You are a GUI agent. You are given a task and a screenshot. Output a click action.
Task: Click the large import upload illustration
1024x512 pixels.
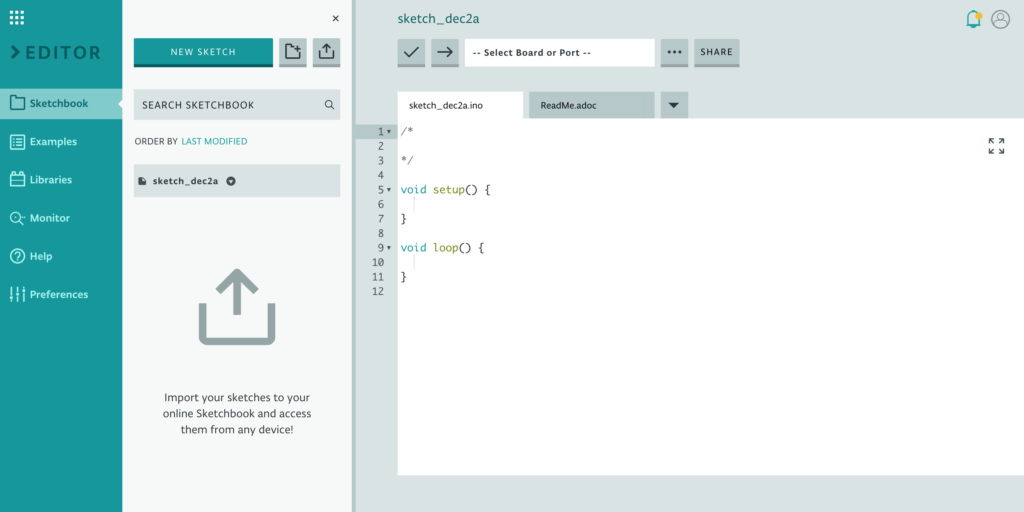tap(237, 307)
